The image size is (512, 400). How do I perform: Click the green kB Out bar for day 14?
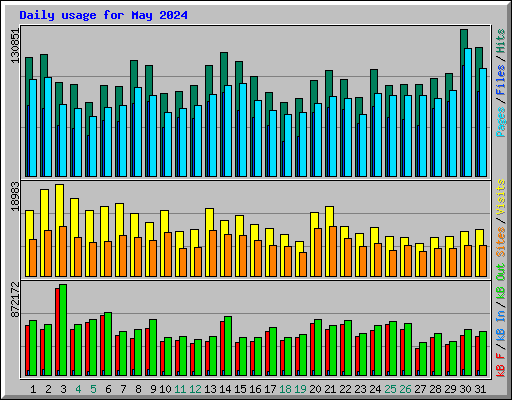pyautogui.click(x=228, y=346)
